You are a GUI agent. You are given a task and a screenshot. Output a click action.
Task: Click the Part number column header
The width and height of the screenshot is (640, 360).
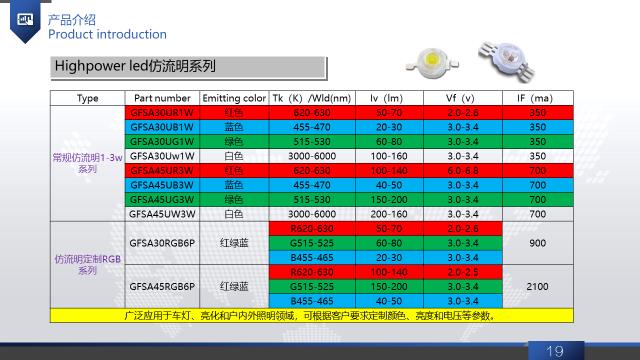coord(162,98)
